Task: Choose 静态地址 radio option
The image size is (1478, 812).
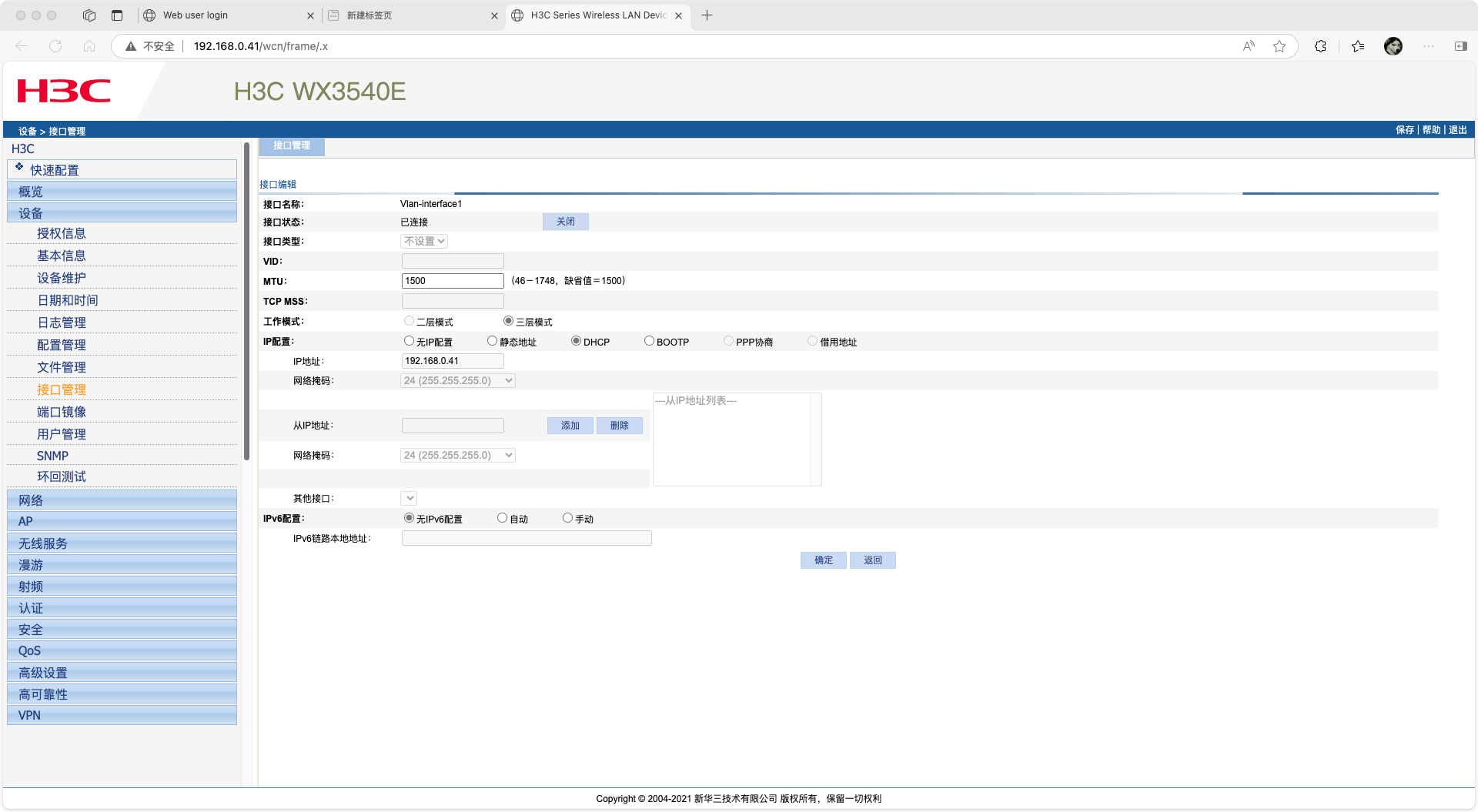Action: [492, 341]
